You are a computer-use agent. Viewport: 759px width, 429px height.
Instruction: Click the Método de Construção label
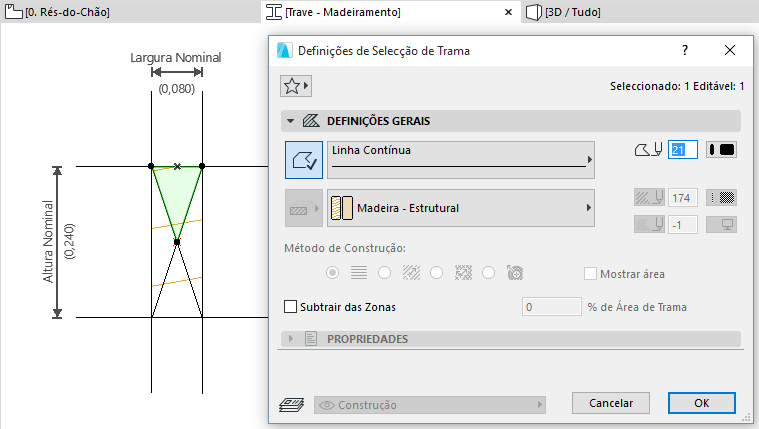[x=345, y=248]
